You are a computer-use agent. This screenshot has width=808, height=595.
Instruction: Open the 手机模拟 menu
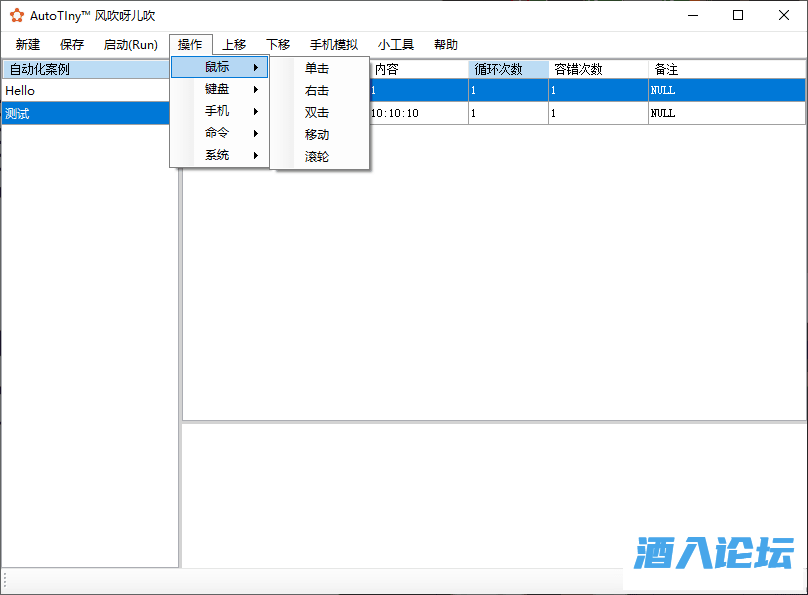tap(334, 45)
